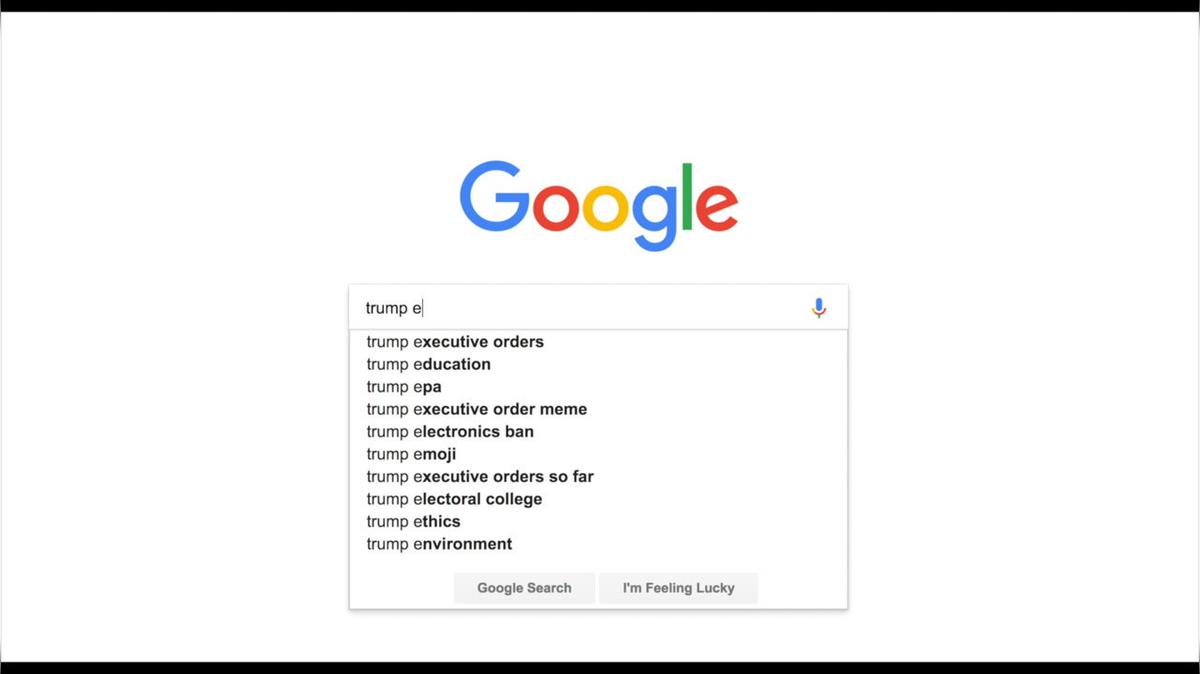Viewport: 1200px width, 674px height.
Task: Pick 'trump electoral college' suggestion
Action: [x=598, y=499]
